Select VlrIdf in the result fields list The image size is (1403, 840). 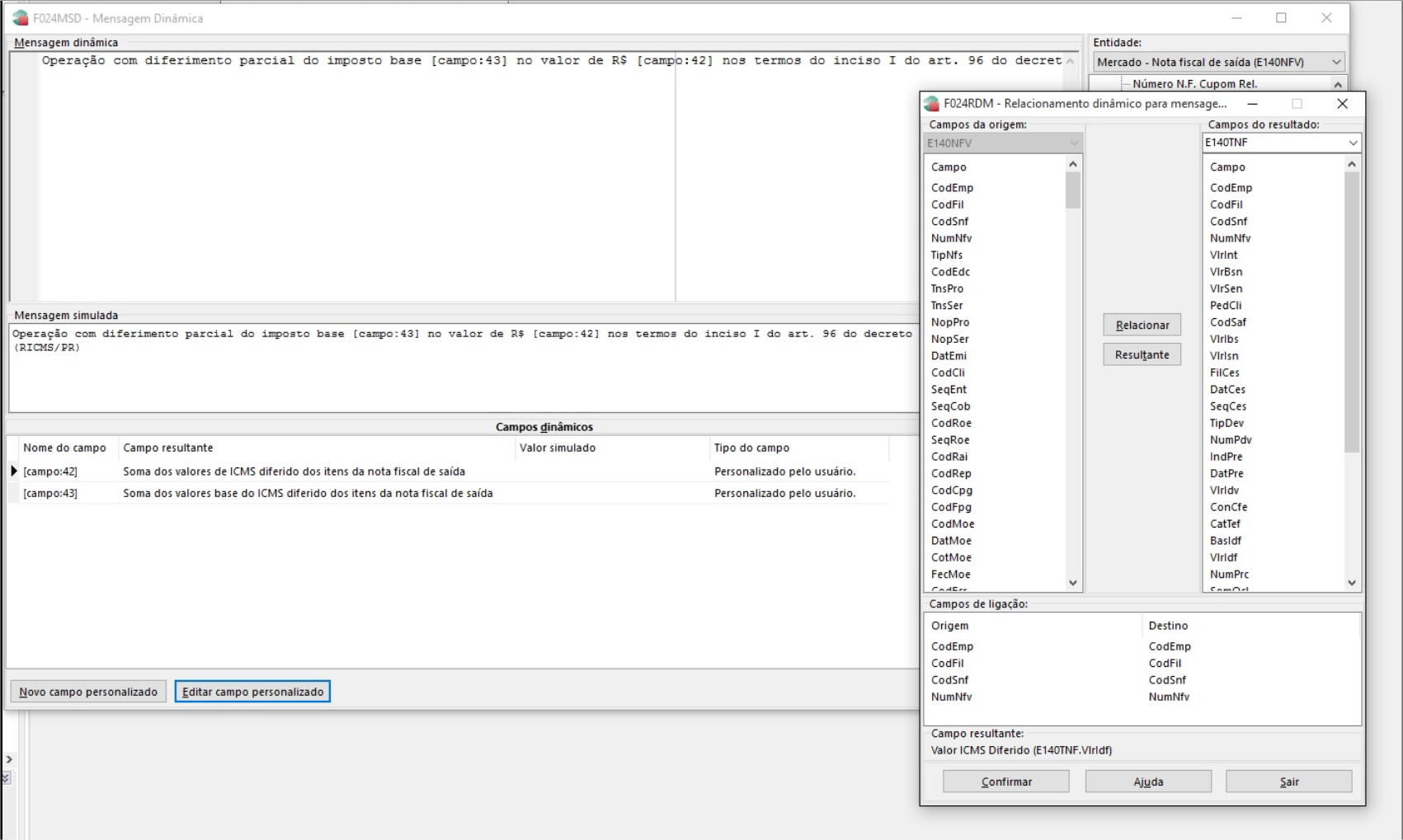1223,557
